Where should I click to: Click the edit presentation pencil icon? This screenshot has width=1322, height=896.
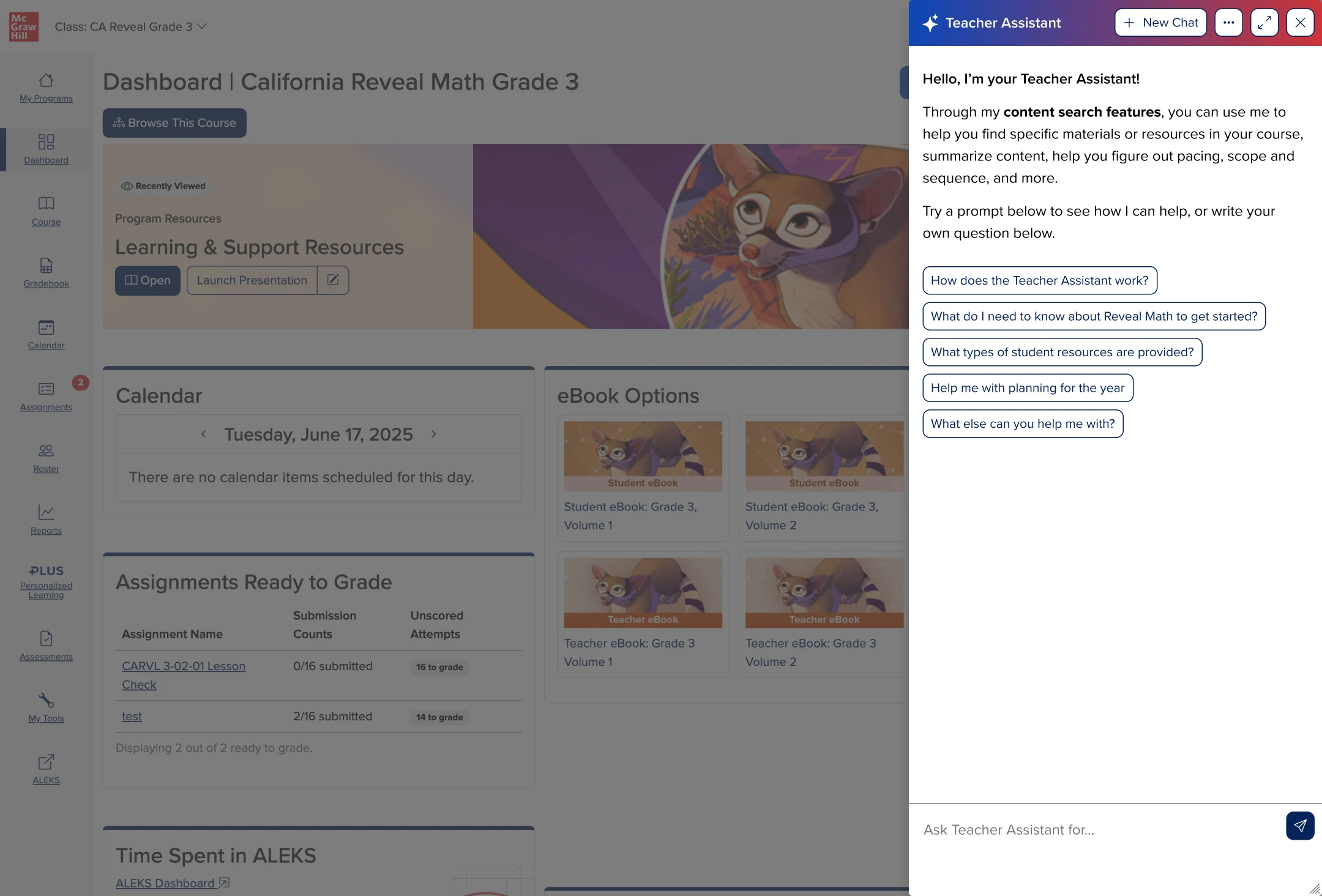[x=333, y=280]
